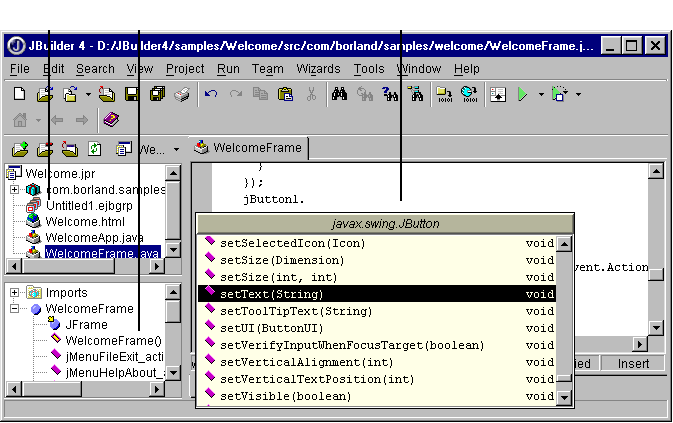Click the Open file toolbar icon
Image resolution: width=673 pixels, height=423 pixels.
[x=45, y=94]
